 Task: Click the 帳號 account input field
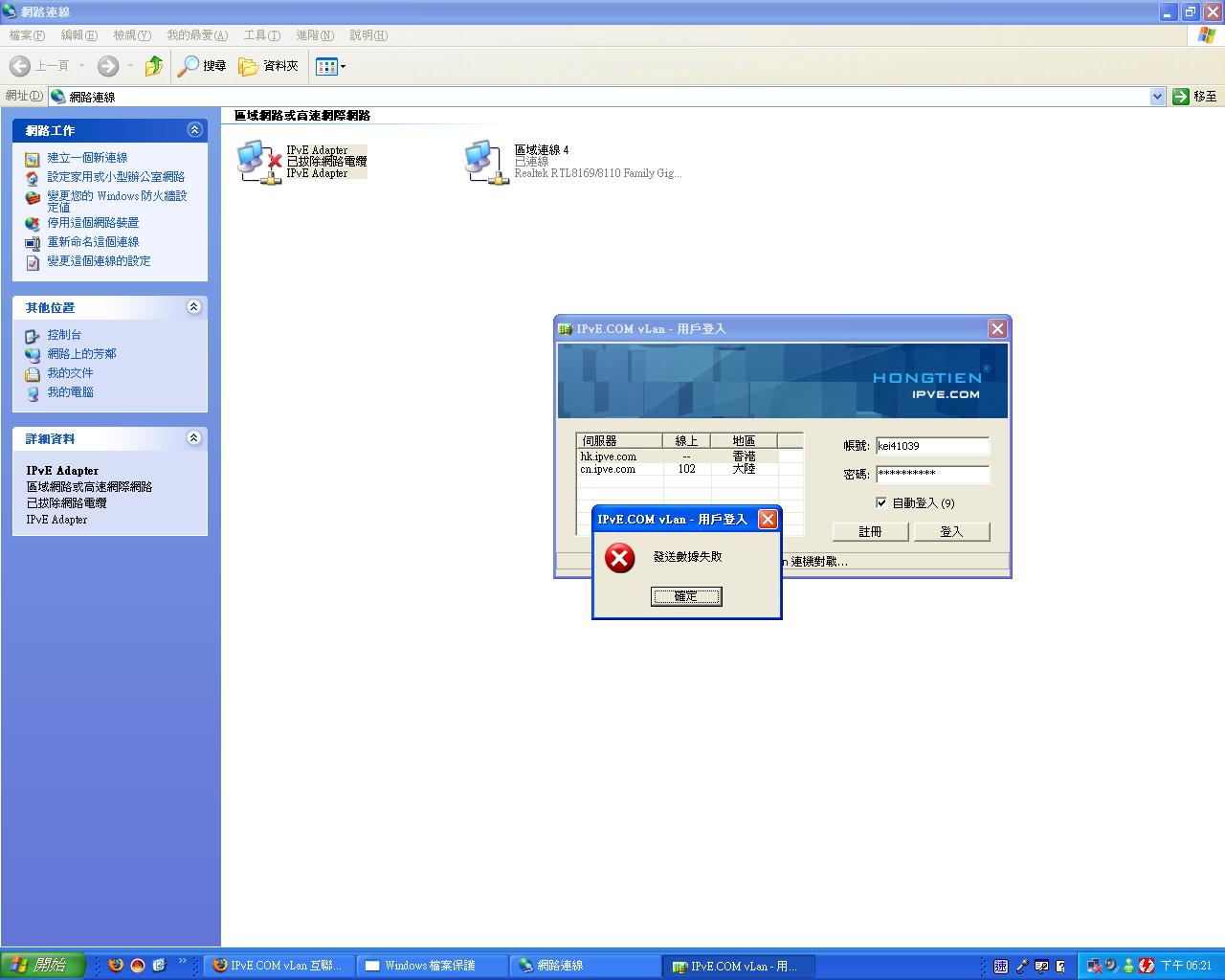click(932, 446)
